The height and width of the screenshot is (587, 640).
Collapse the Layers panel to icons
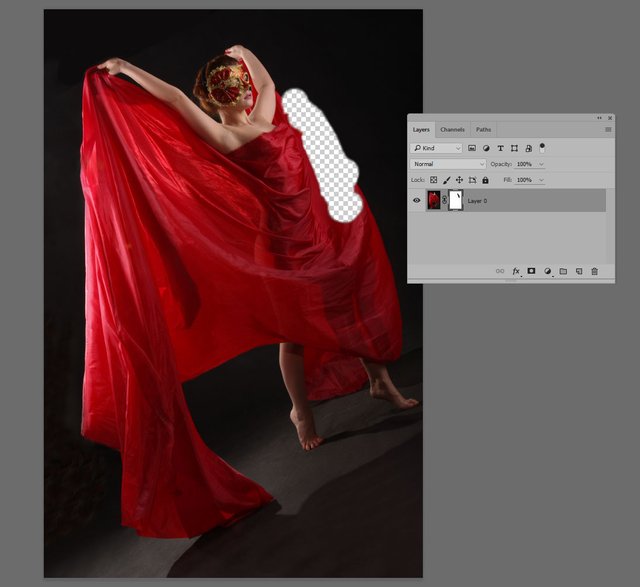(x=599, y=118)
